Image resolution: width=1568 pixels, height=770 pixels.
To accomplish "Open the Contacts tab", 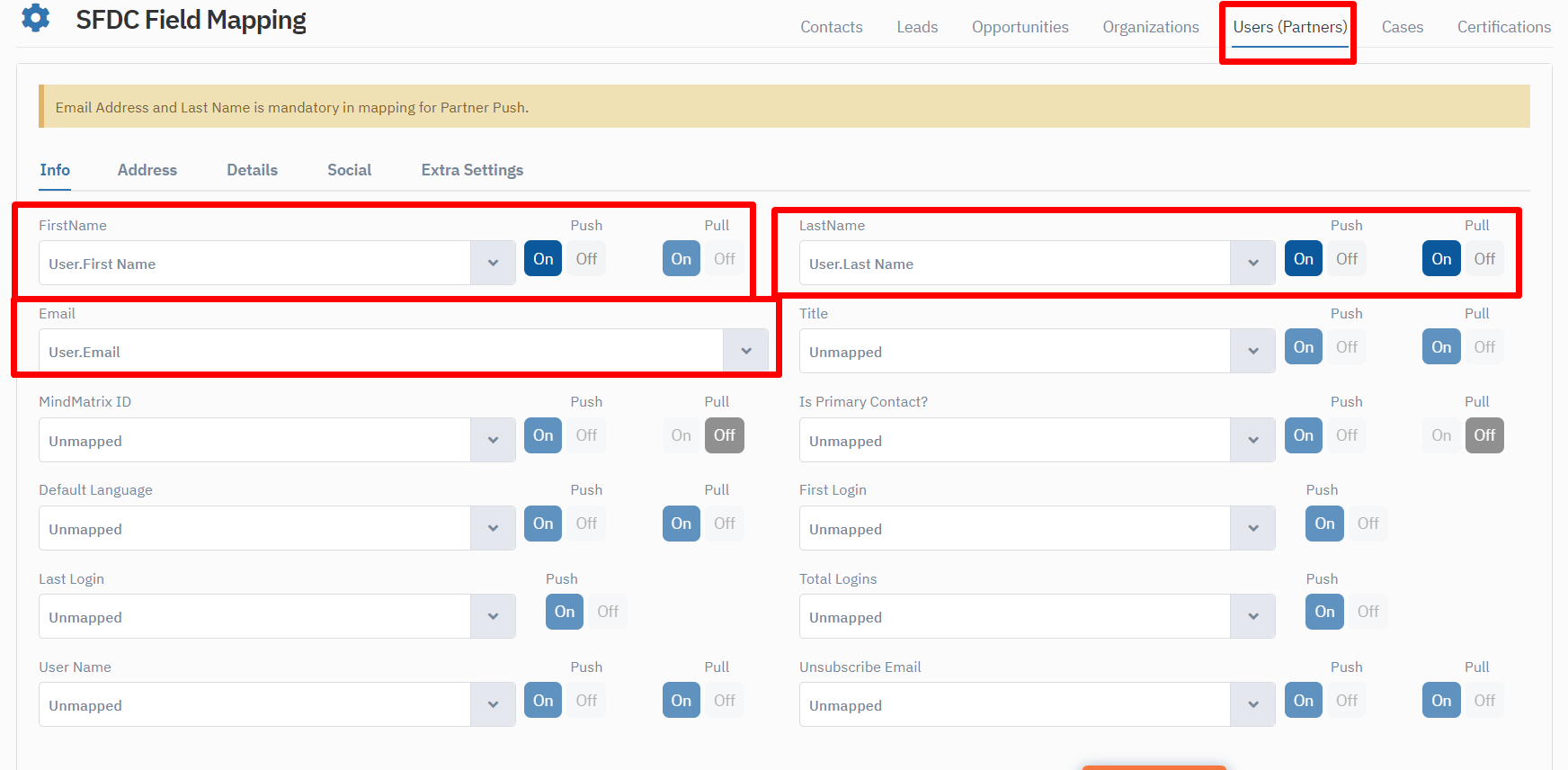I will coord(832,27).
